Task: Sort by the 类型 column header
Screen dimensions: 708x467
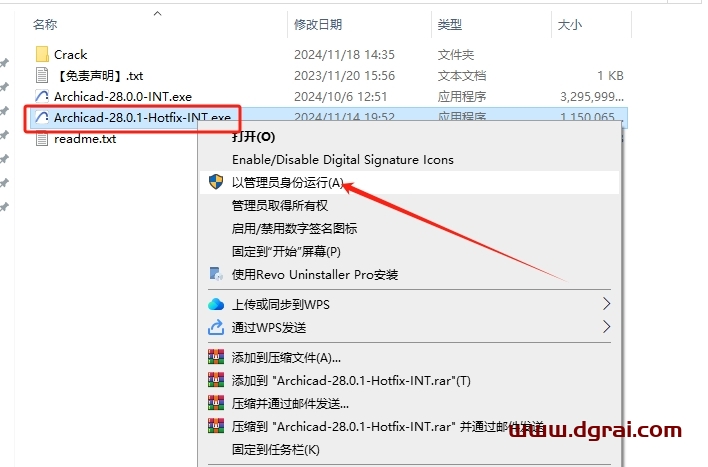Action: click(449, 24)
